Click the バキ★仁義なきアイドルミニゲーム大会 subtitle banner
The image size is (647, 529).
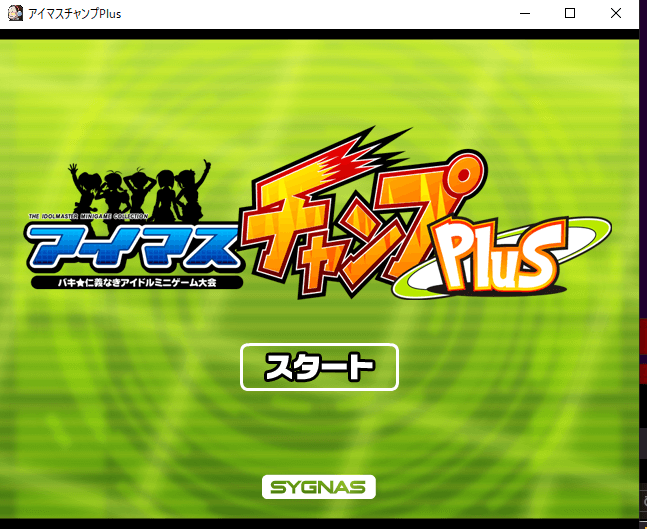pos(136,283)
